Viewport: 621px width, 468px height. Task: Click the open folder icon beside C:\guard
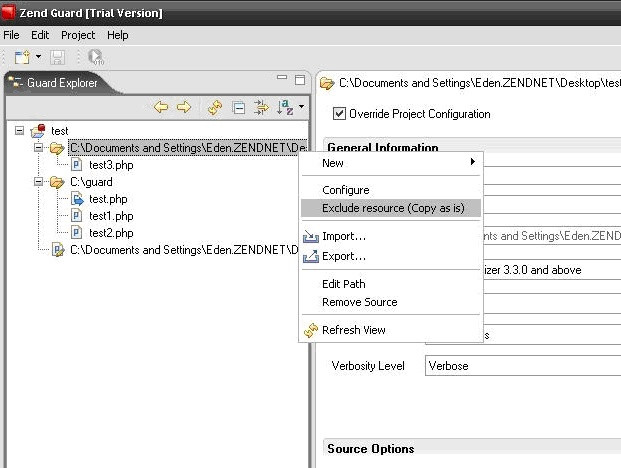point(57,182)
